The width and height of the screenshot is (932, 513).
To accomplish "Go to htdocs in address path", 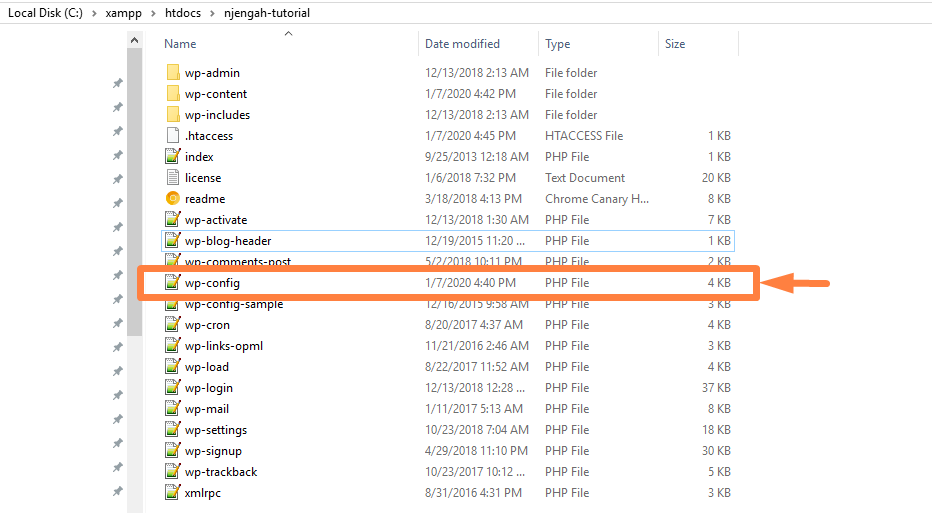I will 182,12.
